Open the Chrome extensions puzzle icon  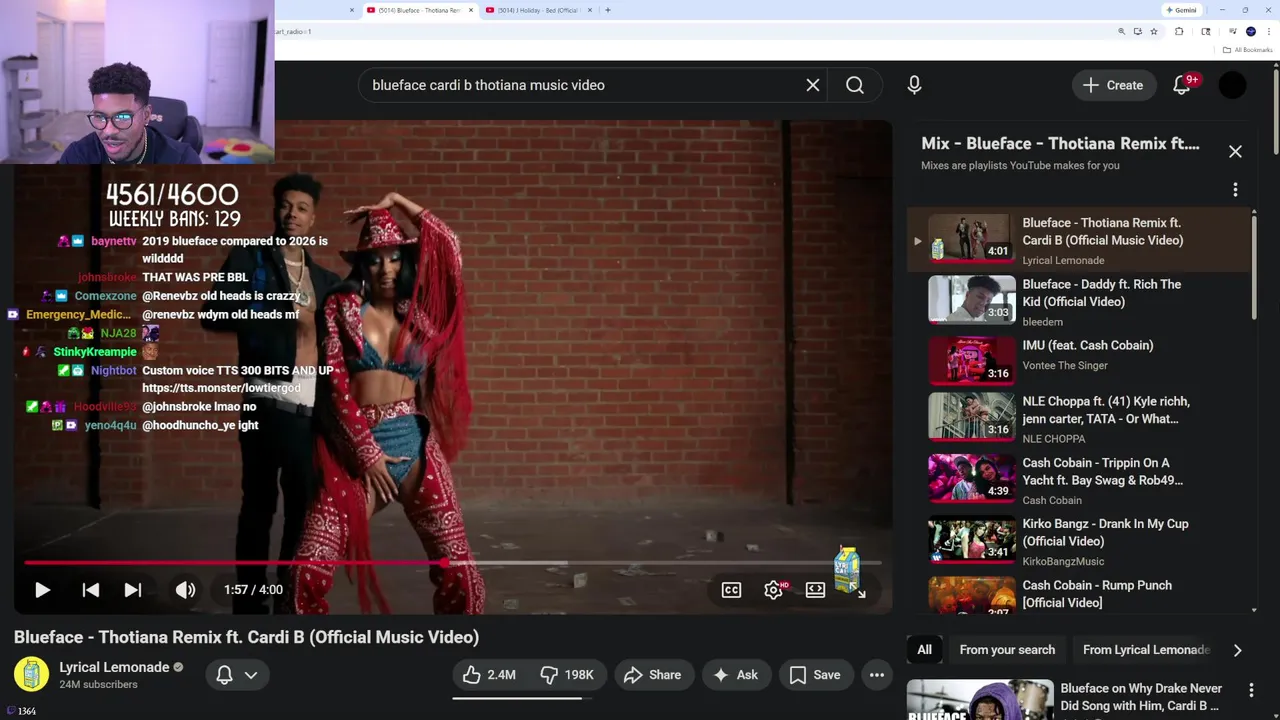tap(1179, 32)
